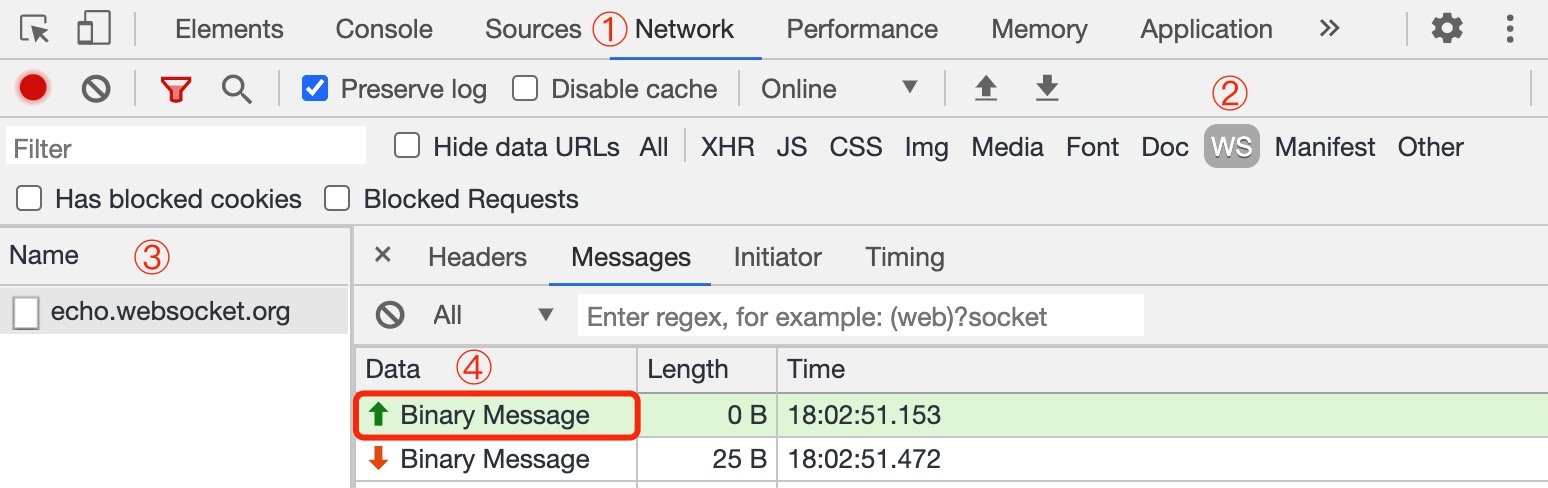
Task: Uncheck the Preserve log checkbox
Action: [315, 89]
